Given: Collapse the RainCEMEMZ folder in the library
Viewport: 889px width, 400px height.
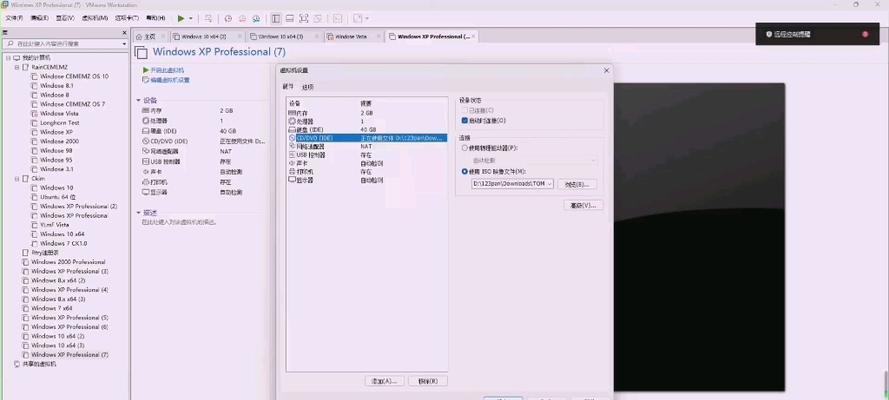Looking at the screenshot, I should (x=18, y=67).
